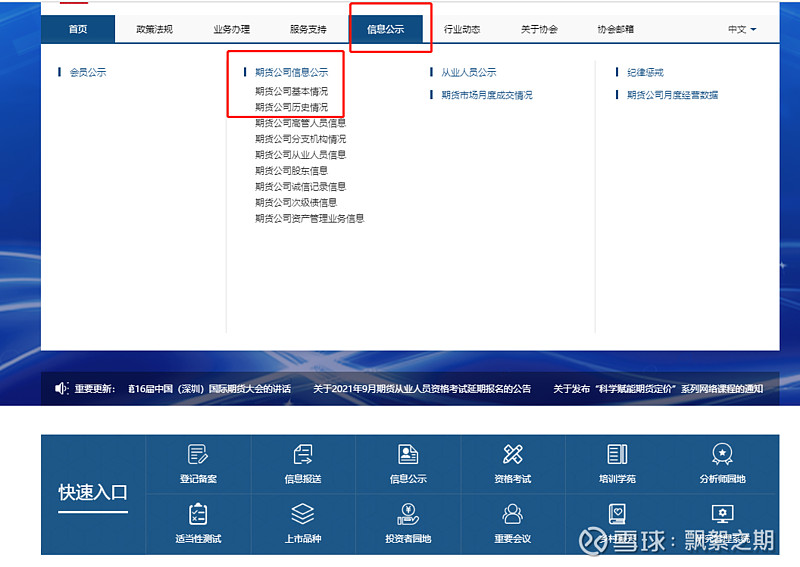Open the 纪律惩戒 link
The width and height of the screenshot is (800, 567).
[645, 72]
